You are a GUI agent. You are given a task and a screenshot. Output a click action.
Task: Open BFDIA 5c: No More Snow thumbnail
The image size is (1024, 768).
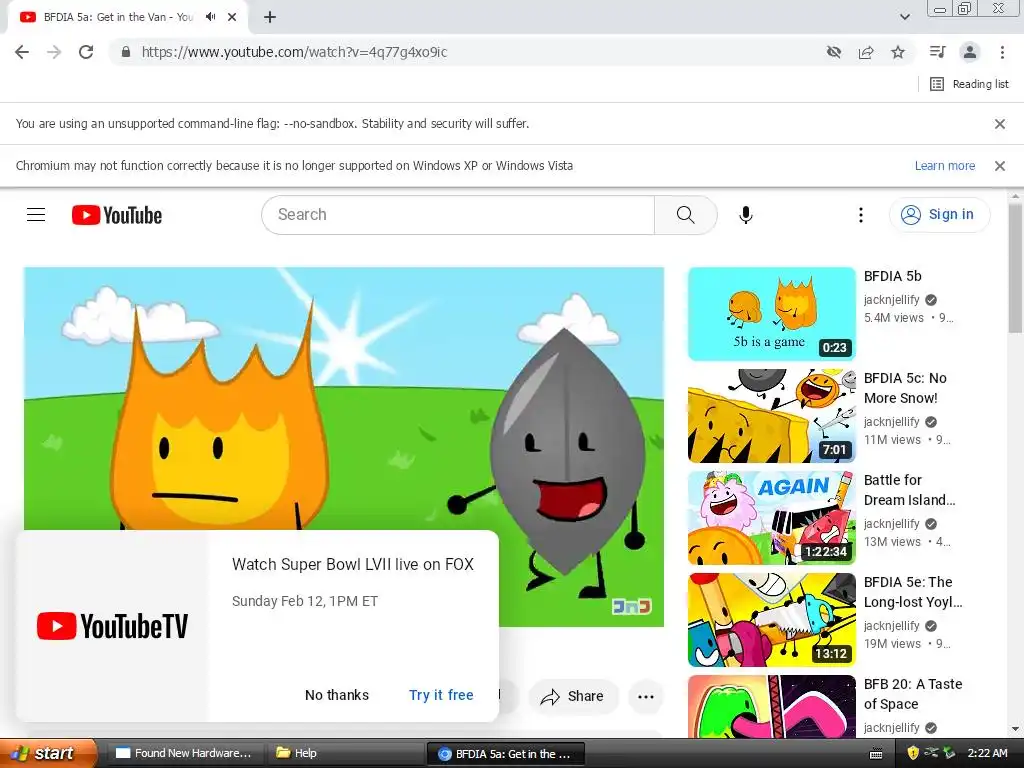771,416
